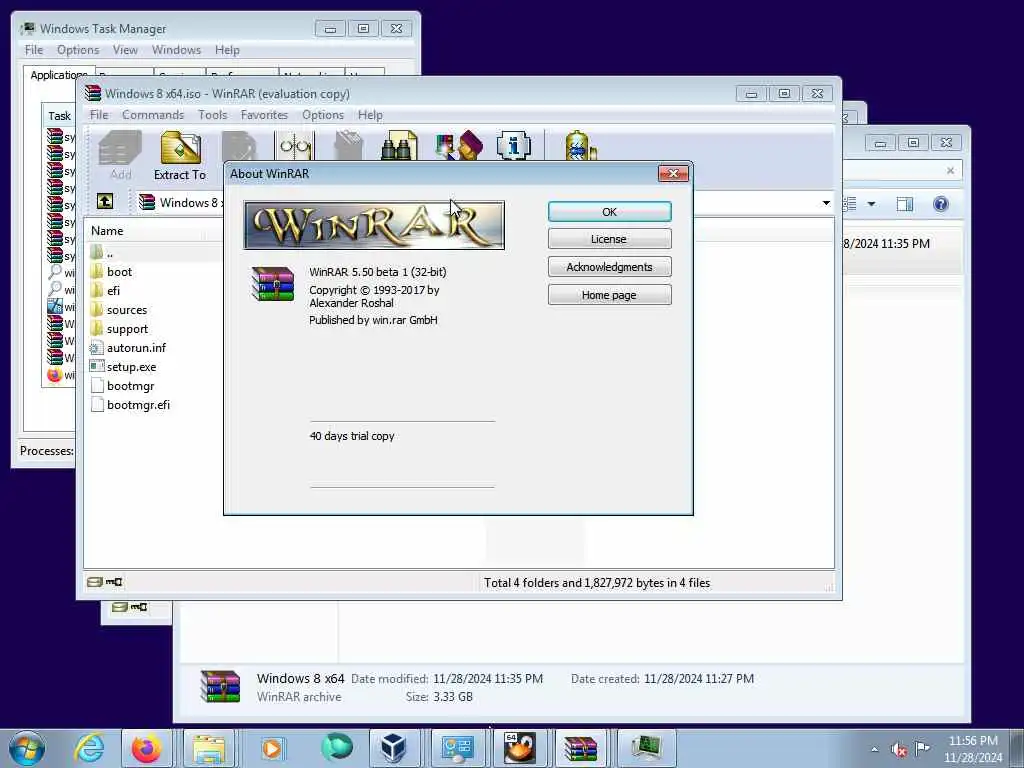This screenshot has width=1024, height=768.
Task: Click the WinRAR books icon in the About dialog
Action: (273, 283)
